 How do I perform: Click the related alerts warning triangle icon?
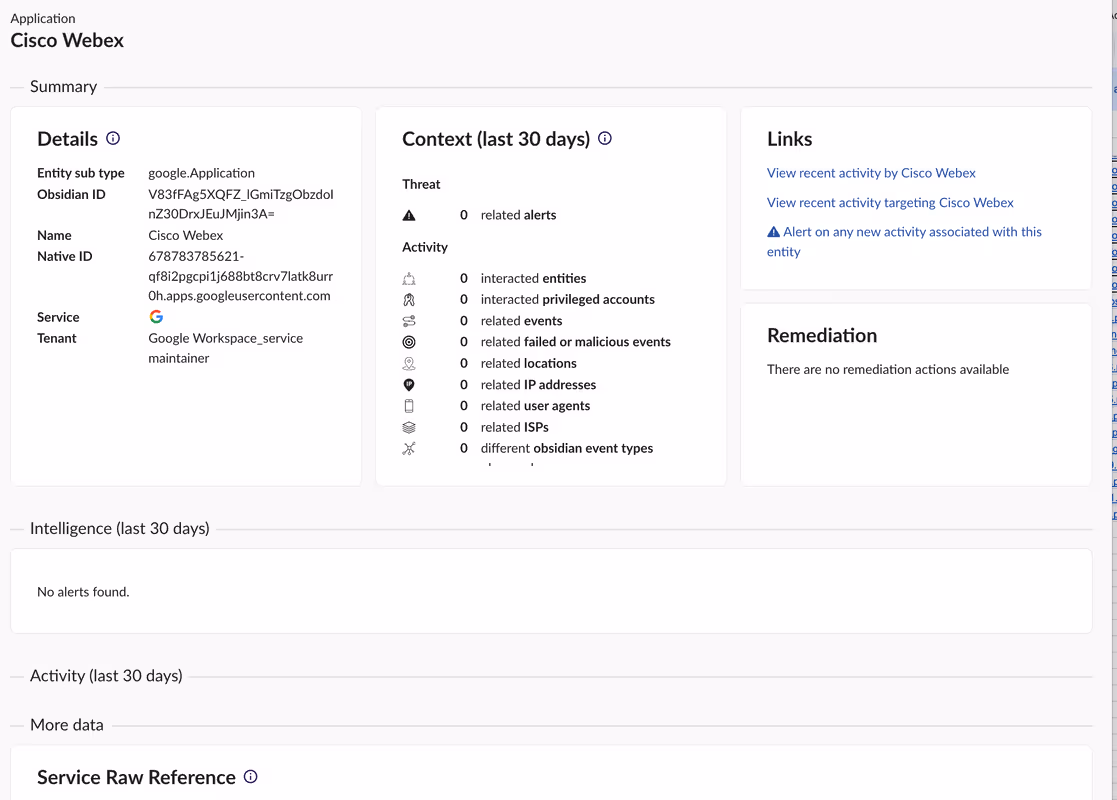409,215
